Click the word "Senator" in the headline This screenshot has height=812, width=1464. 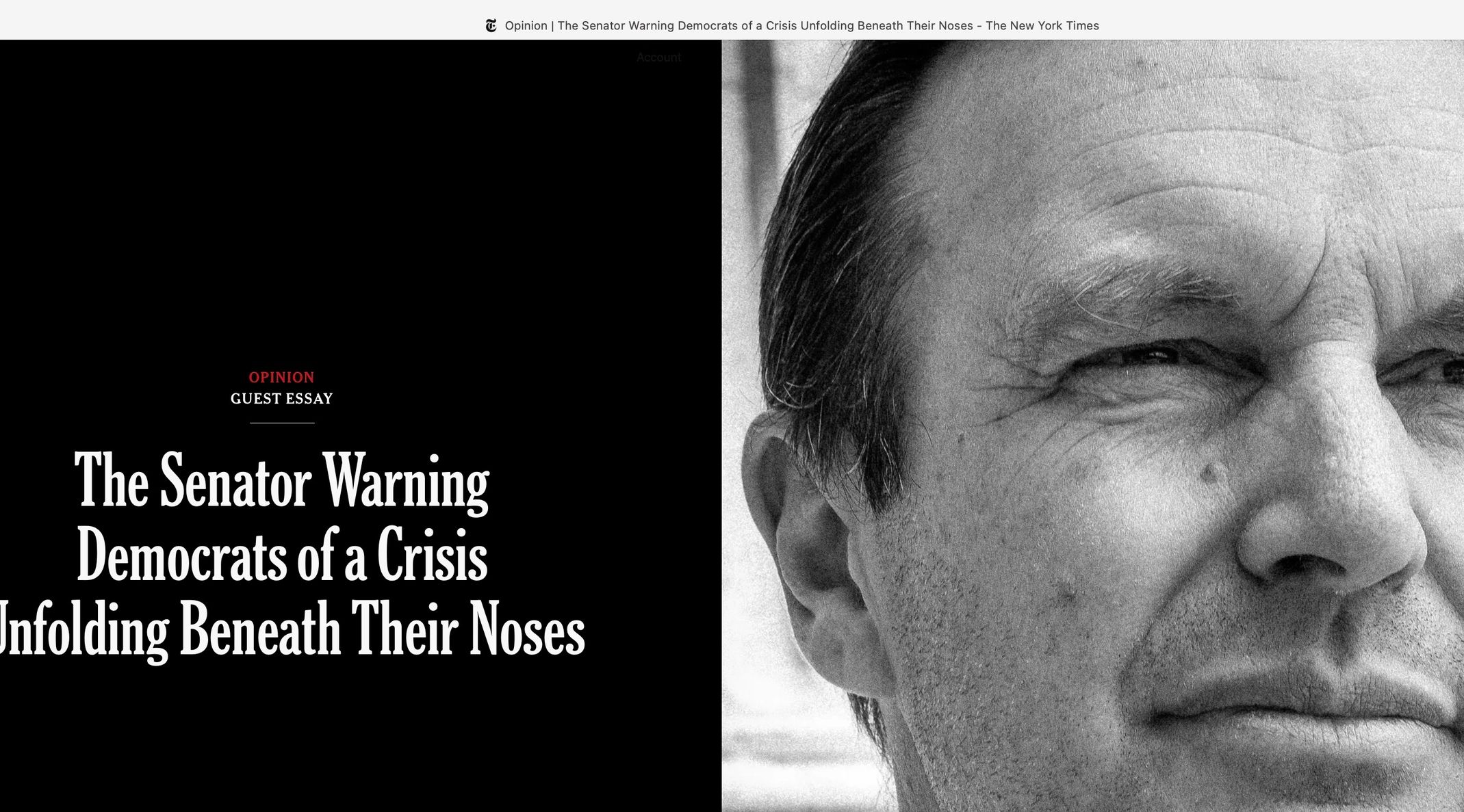point(235,481)
